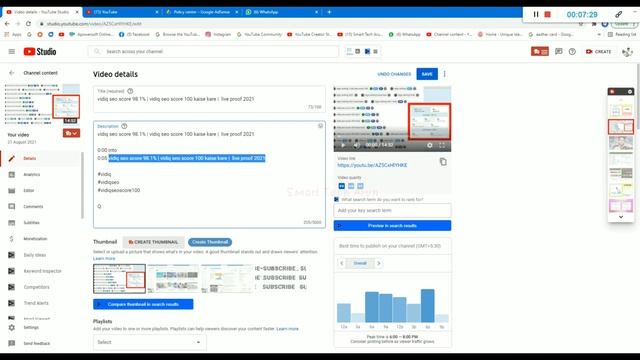640x360 pixels.
Task: Expand the red vidIQ dropdown under video thumbnail
Action: click(71, 133)
